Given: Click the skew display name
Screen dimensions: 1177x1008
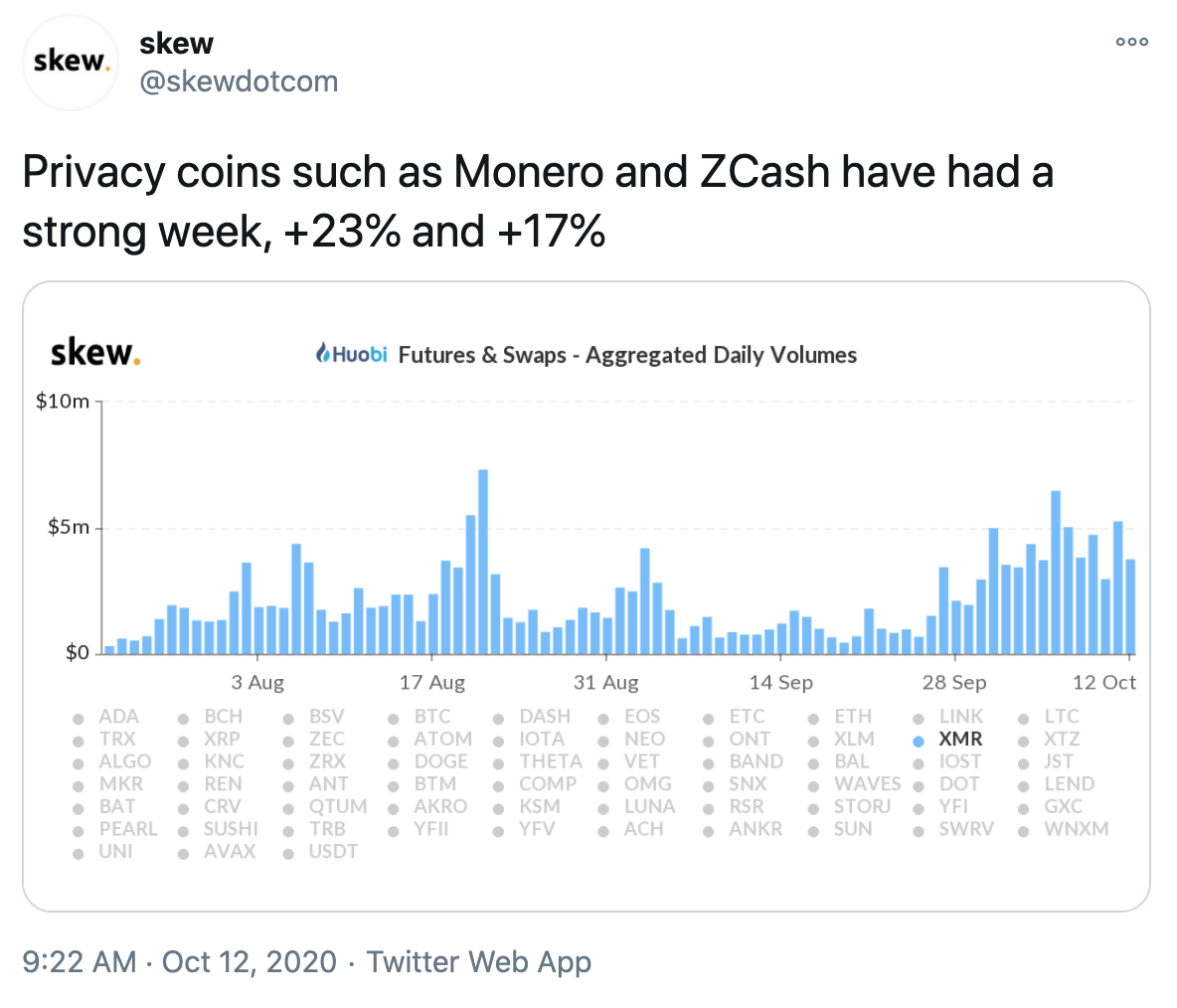Looking at the screenshot, I should [x=176, y=44].
